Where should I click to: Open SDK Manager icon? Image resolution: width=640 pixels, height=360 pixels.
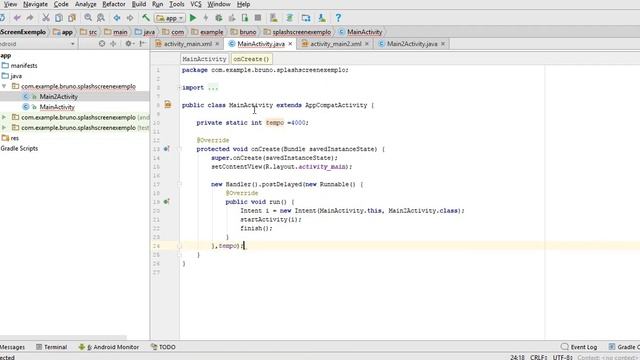tap(322, 18)
